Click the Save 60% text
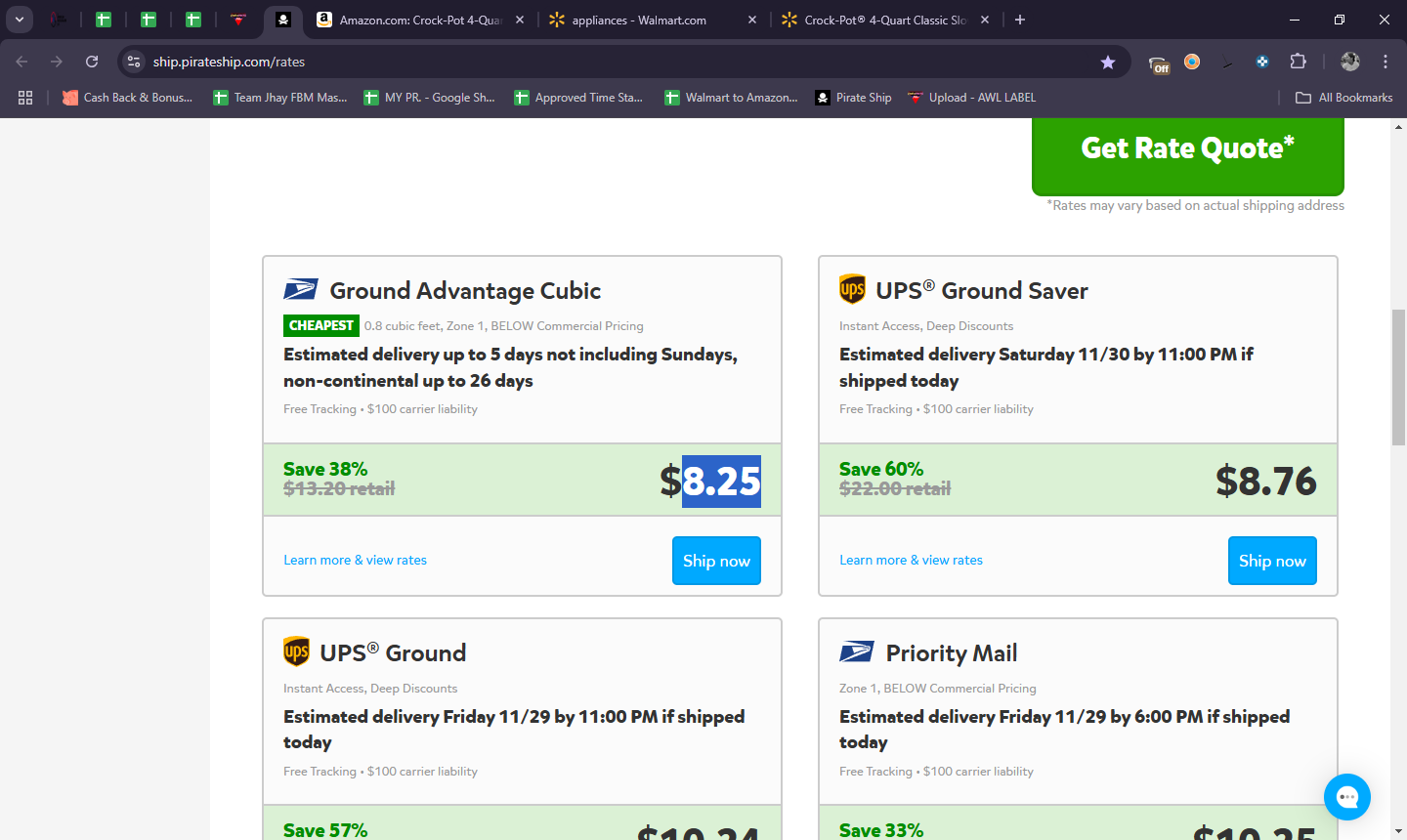The height and width of the screenshot is (840, 1407). click(881, 469)
